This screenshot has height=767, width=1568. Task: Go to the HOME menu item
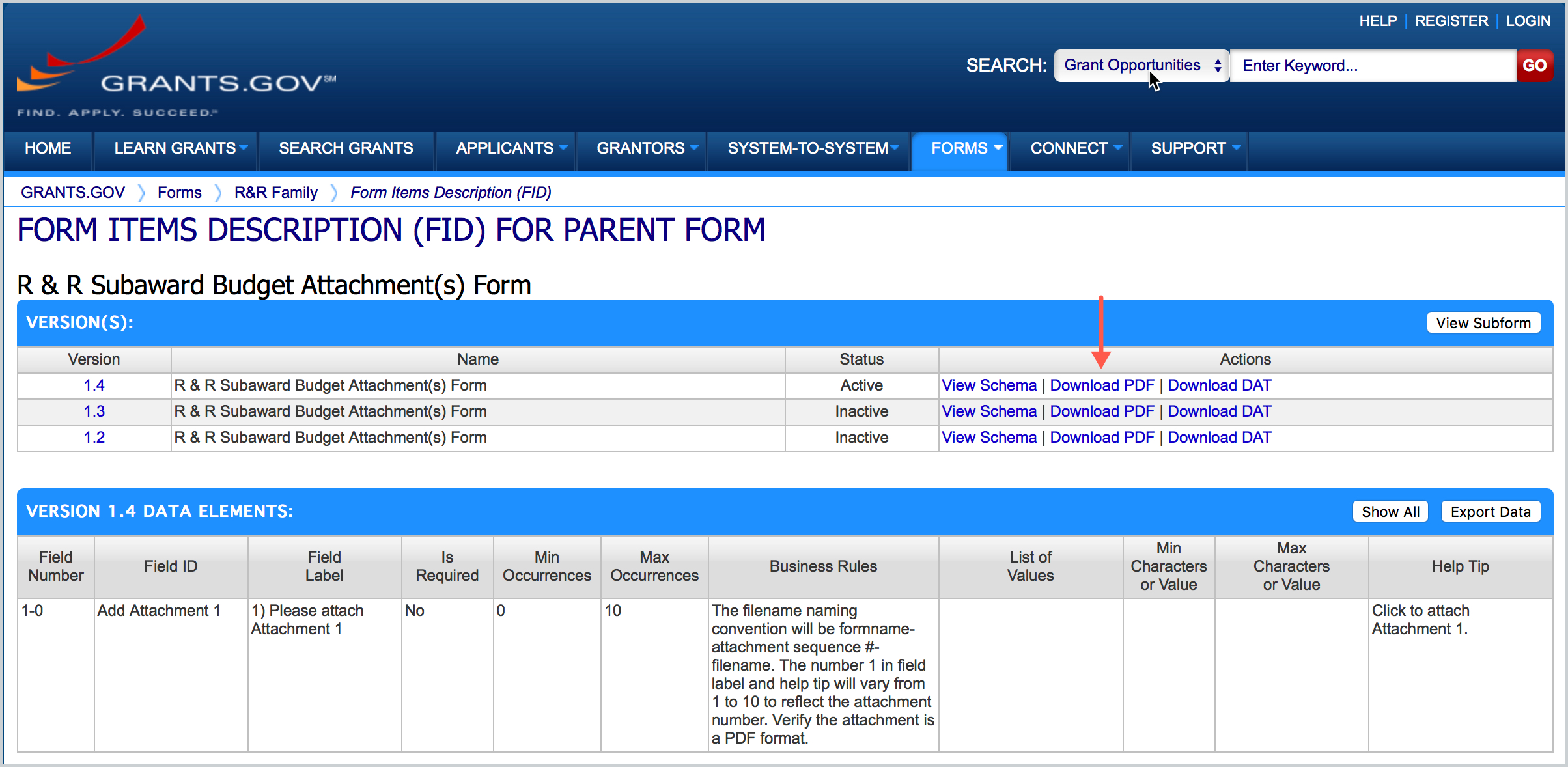[x=48, y=148]
